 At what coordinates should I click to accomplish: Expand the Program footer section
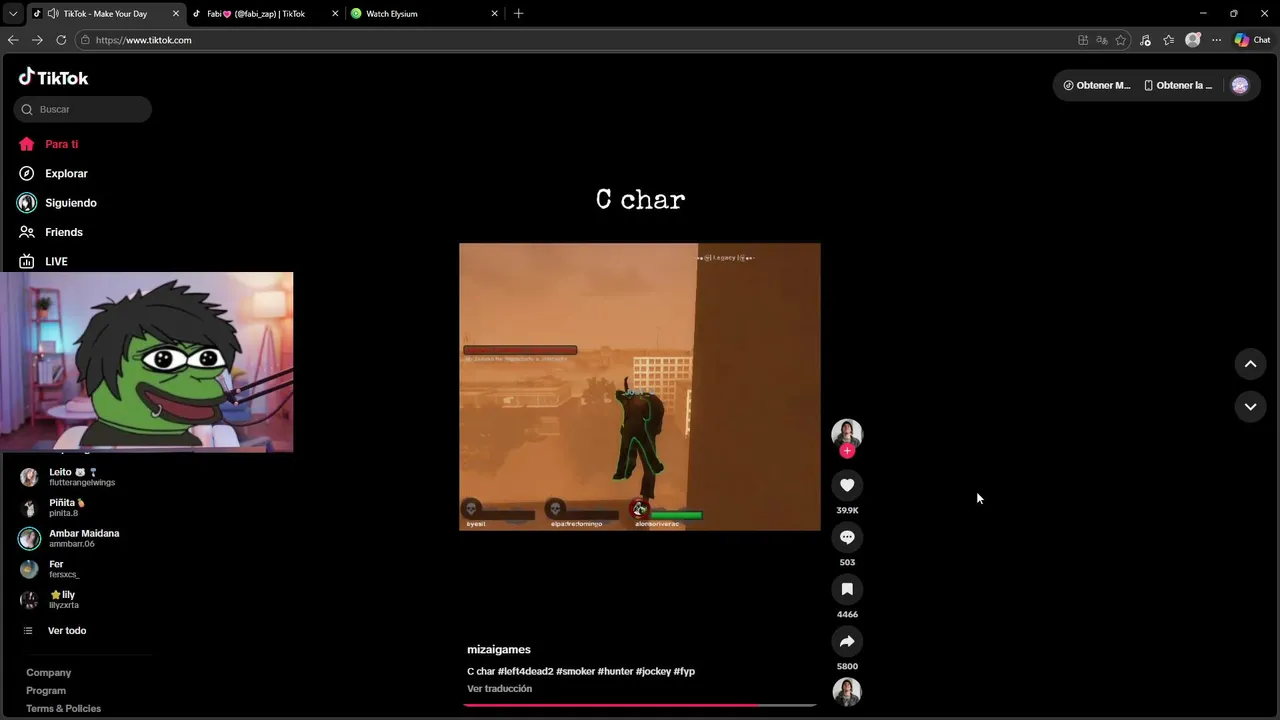(x=46, y=691)
